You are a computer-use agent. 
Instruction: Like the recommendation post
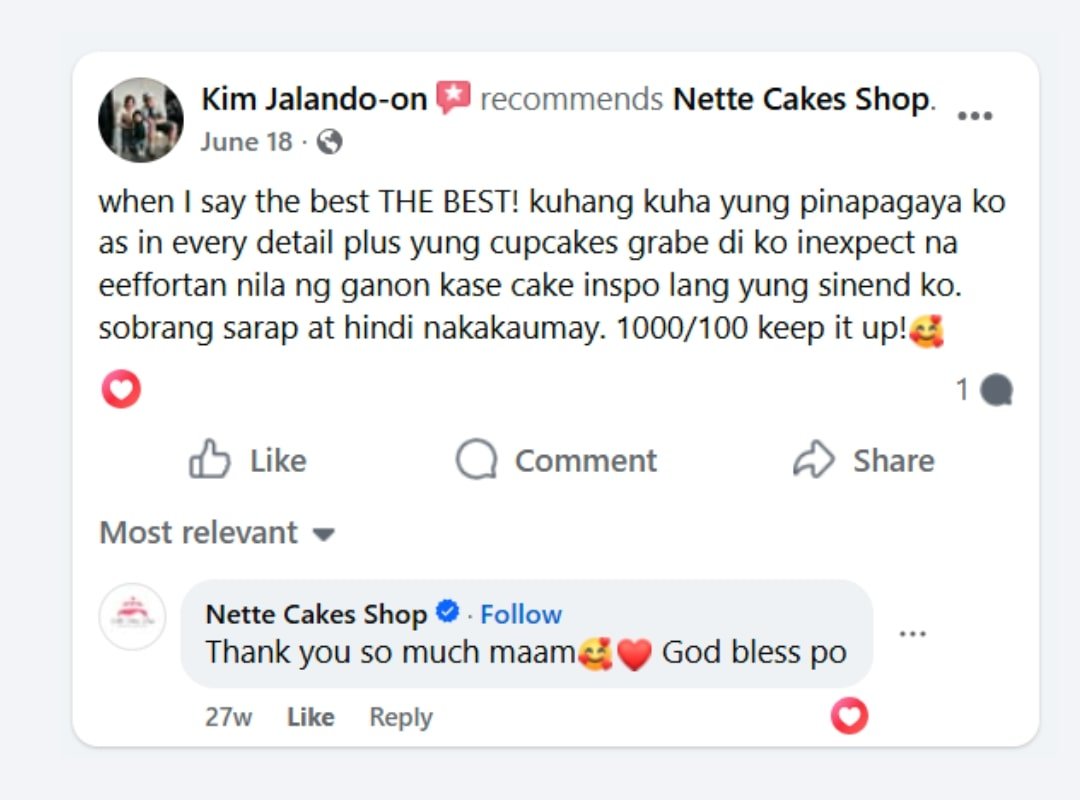tap(248, 460)
